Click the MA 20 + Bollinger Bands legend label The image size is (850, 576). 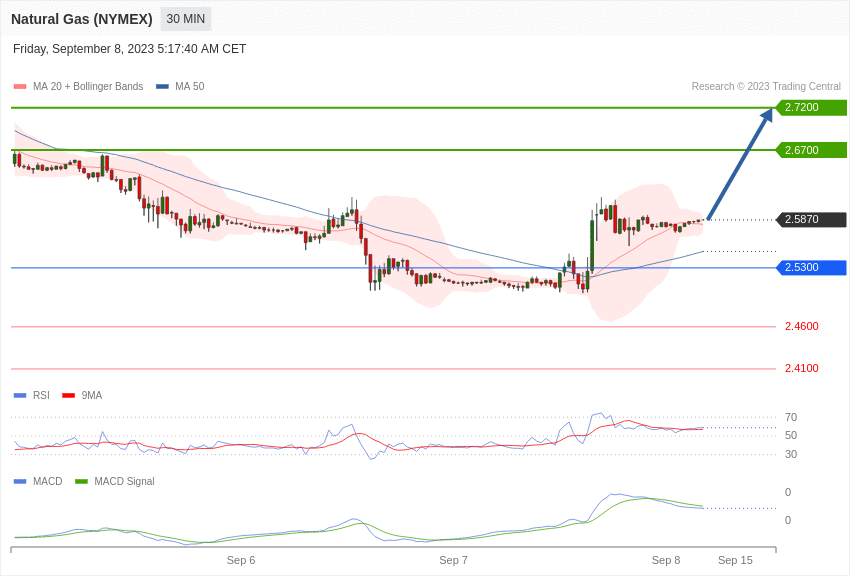[x=88, y=86]
